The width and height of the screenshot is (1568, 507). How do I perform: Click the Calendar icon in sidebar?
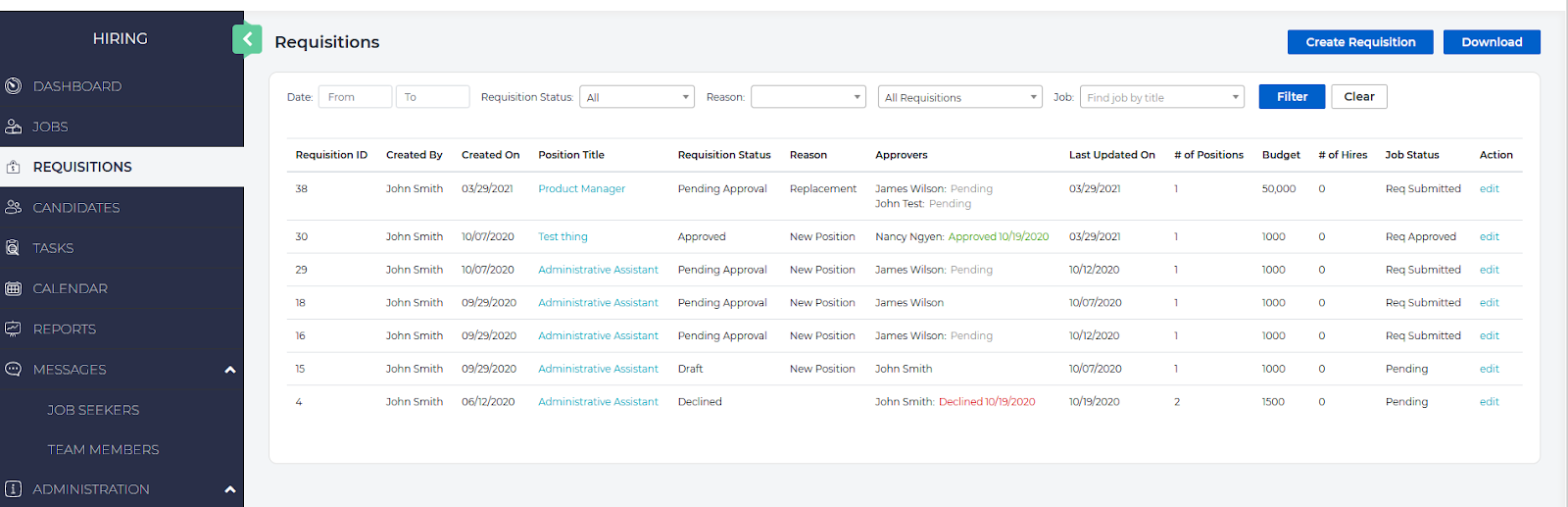(13, 288)
